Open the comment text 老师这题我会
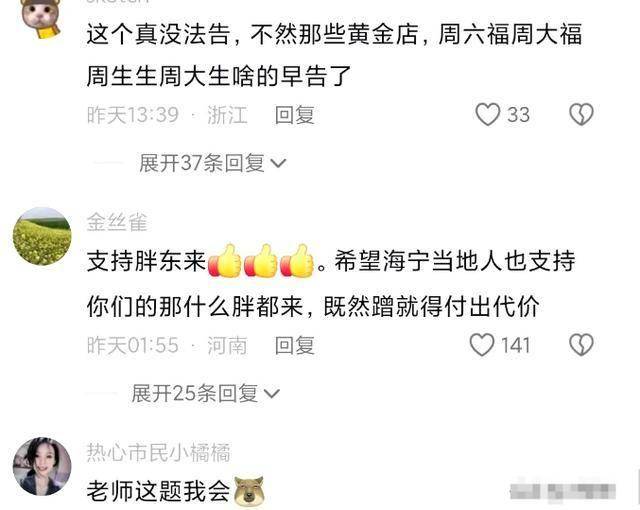The image size is (640, 510). tap(158, 490)
